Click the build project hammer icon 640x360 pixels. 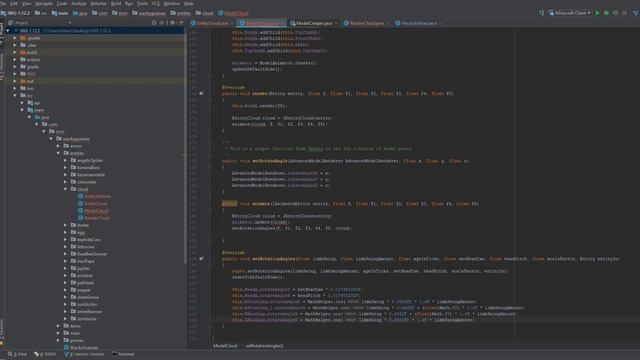pos(542,13)
